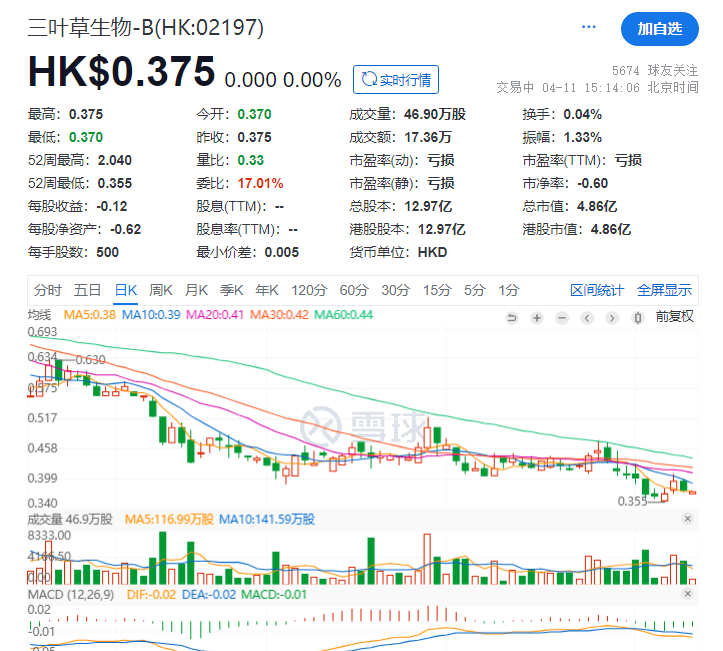Click the HK$0.375 current price
The image size is (723, 651).
point(121,72)
